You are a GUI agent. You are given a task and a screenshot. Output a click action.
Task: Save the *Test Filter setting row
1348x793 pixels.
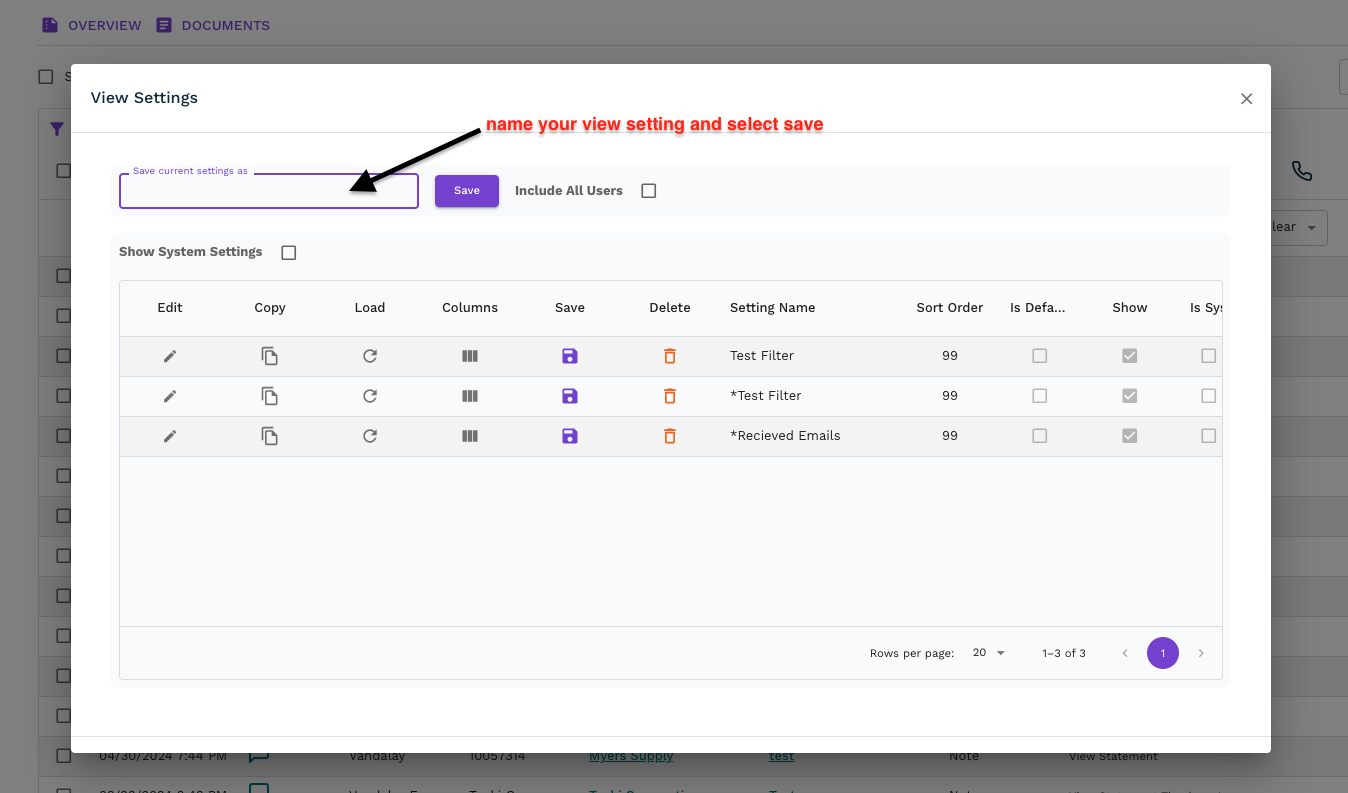570,396
